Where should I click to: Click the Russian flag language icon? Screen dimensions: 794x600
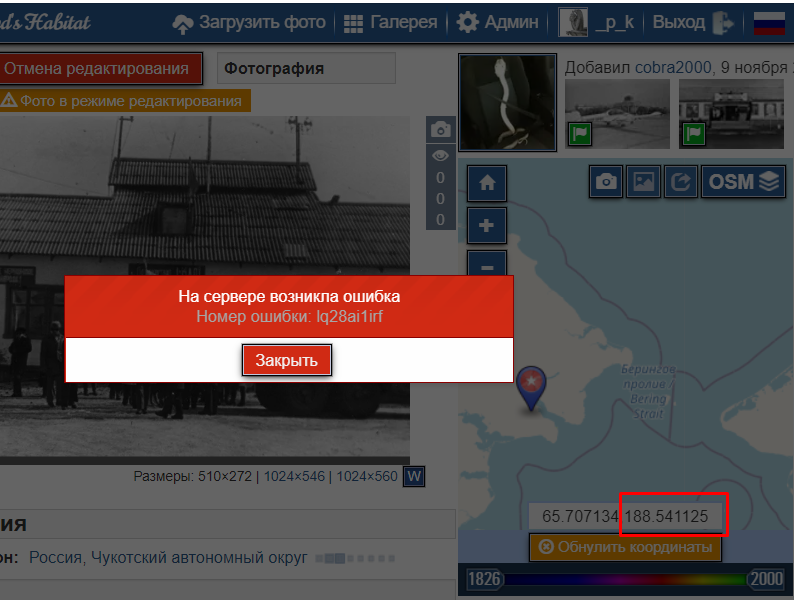769,23
